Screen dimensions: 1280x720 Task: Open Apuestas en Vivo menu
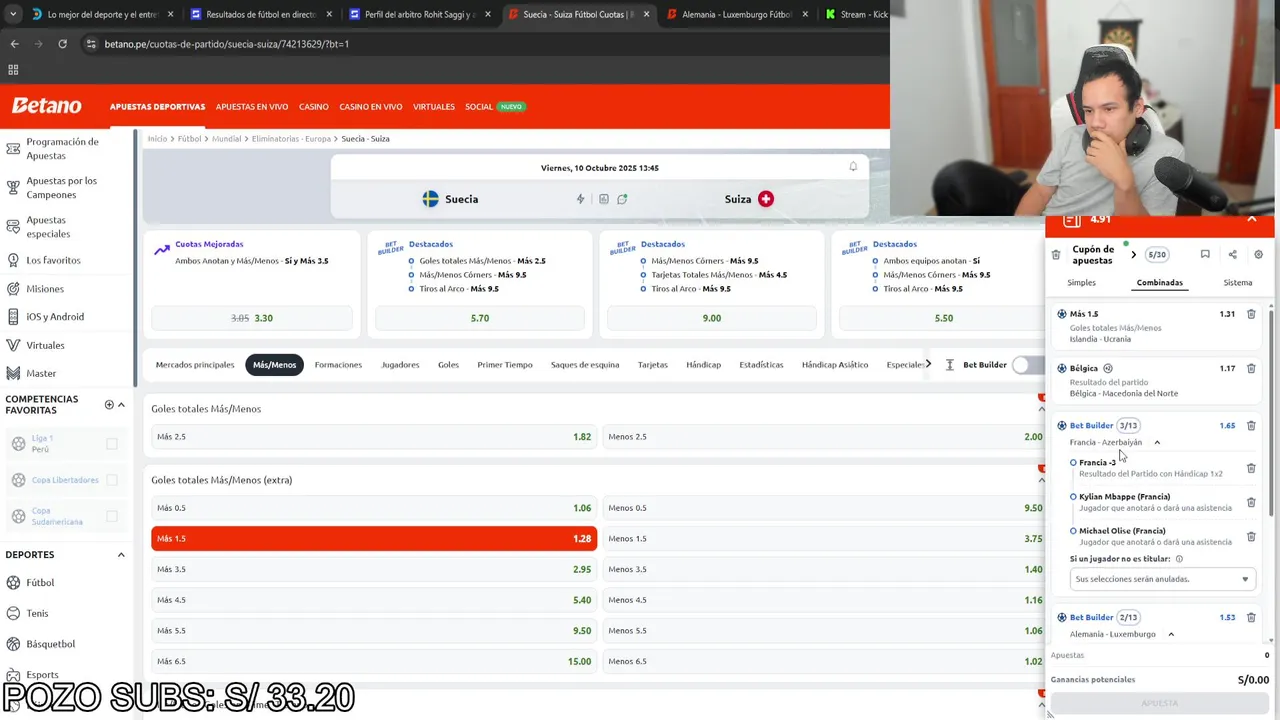tap(252, 107)
